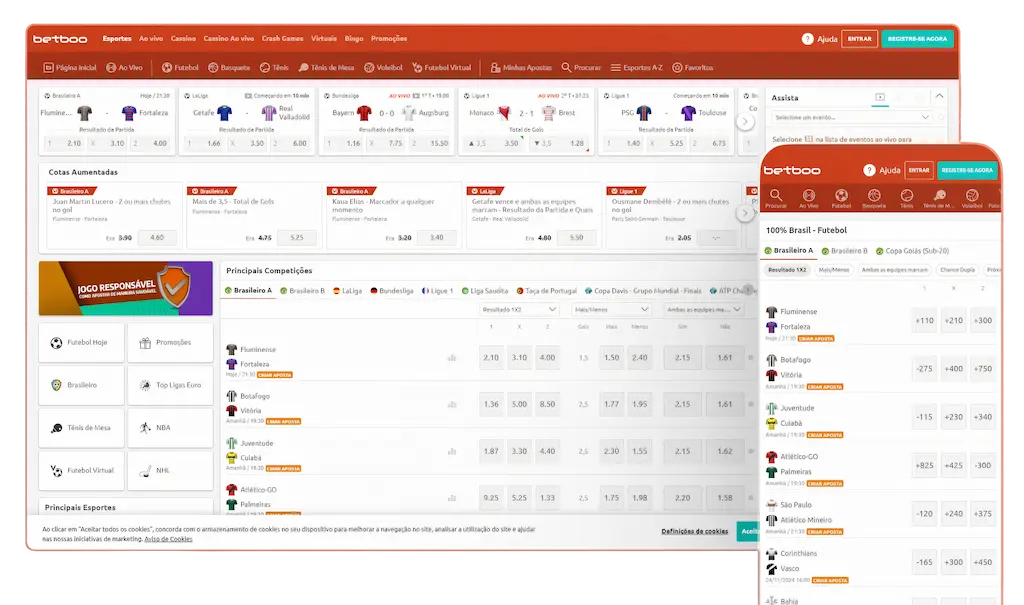Click the Ajuda help icon on desktop header
1024x605 pixels.
[x=808, y=39]
